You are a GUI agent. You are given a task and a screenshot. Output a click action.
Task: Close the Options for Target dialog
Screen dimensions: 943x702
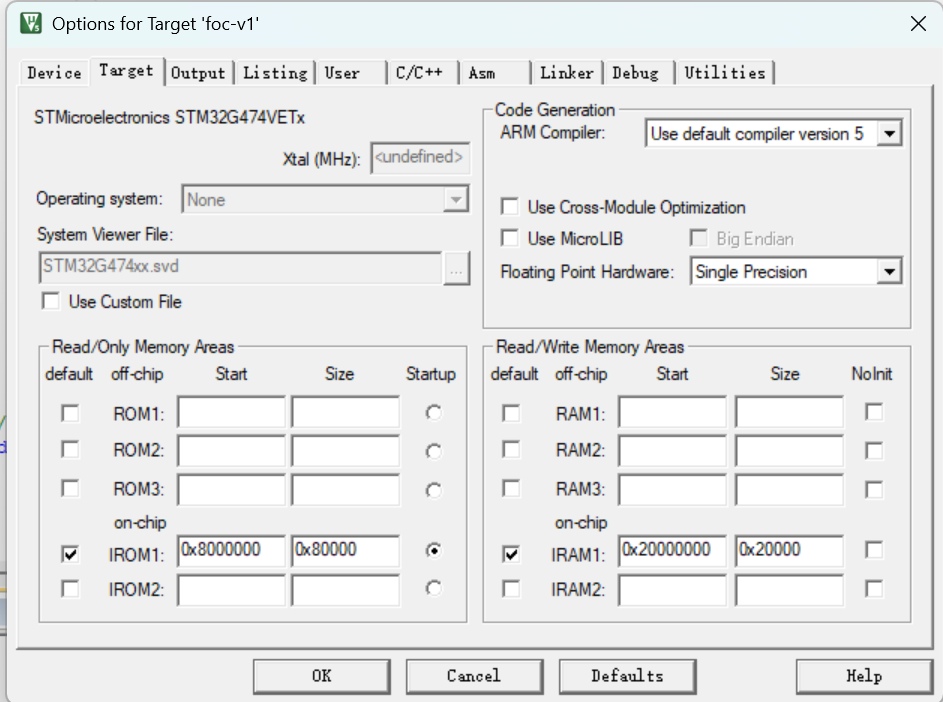click(918, 24)
